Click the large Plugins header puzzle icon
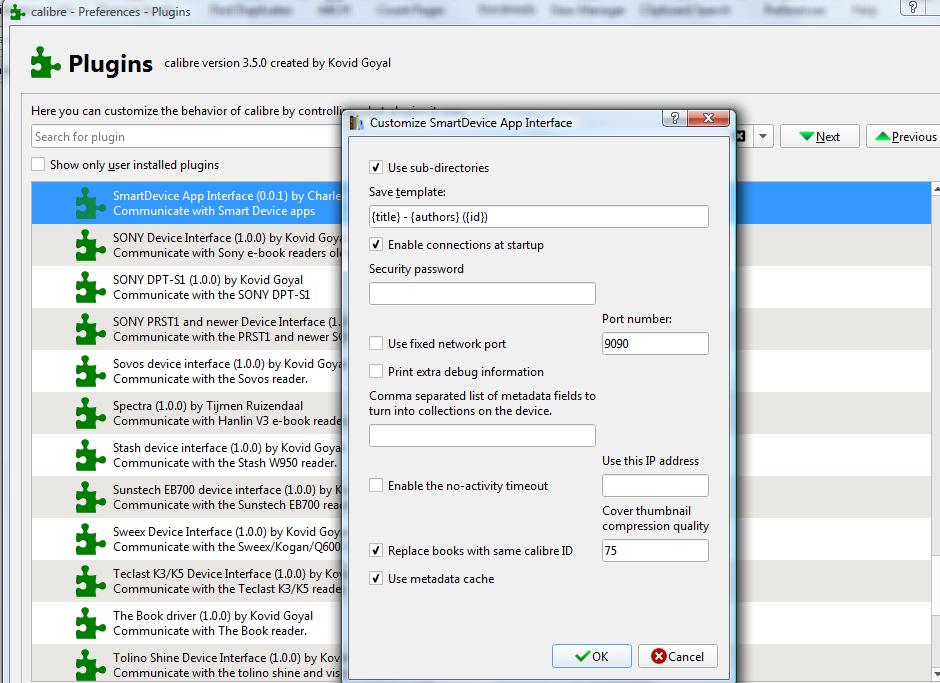This screenshot has width=940, height=683. pos(46,62)
